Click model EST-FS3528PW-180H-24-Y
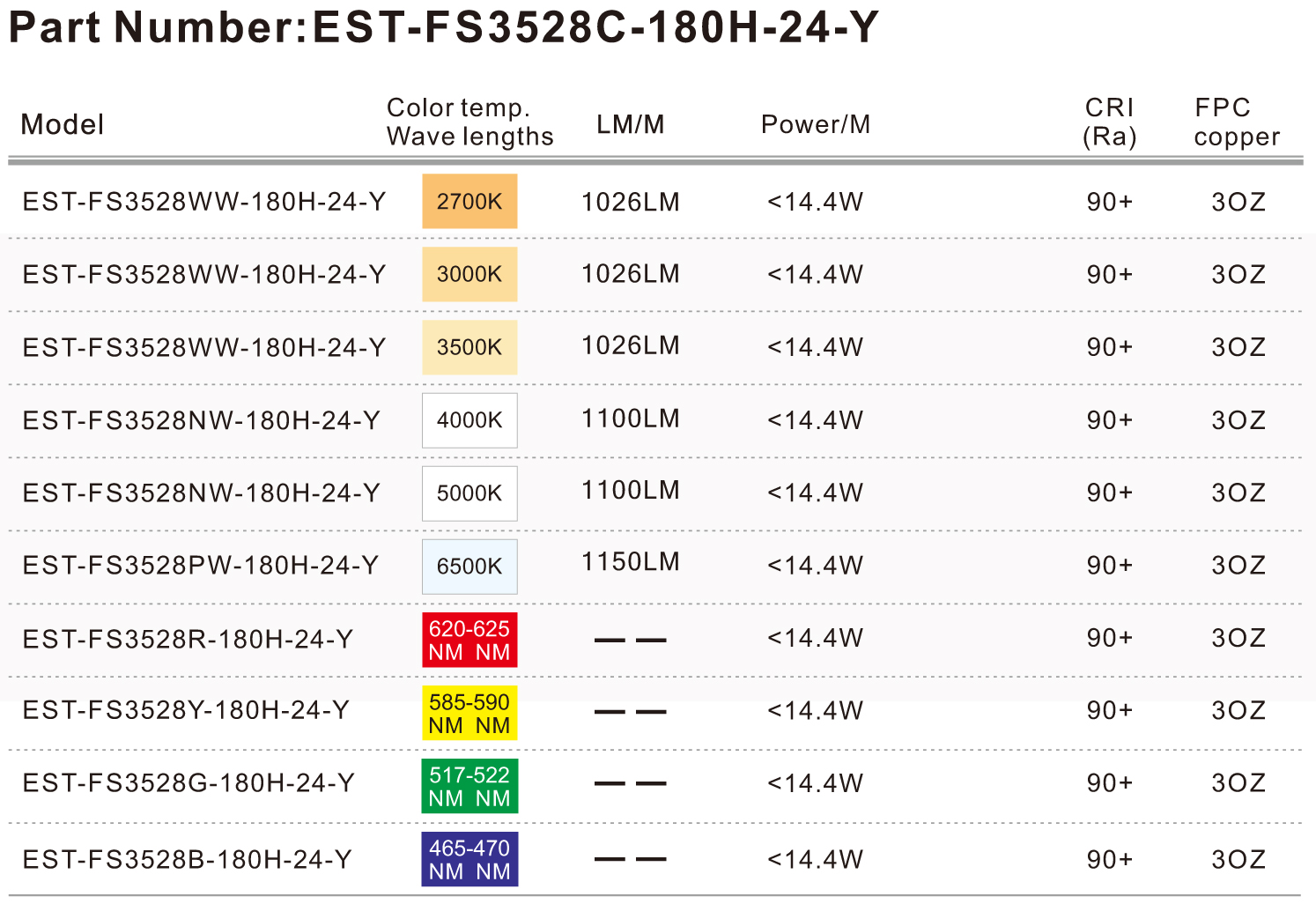The width and height of the screenshot is (1316, 904). pos(201,566)
